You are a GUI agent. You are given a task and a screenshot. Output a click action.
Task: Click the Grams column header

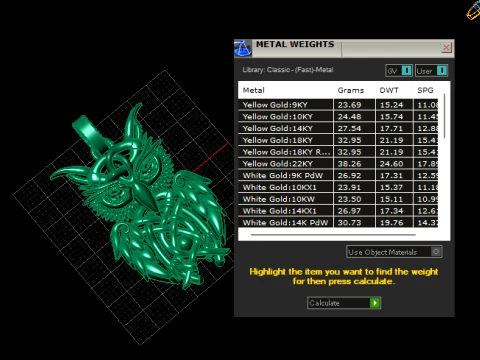pos(351,90)
